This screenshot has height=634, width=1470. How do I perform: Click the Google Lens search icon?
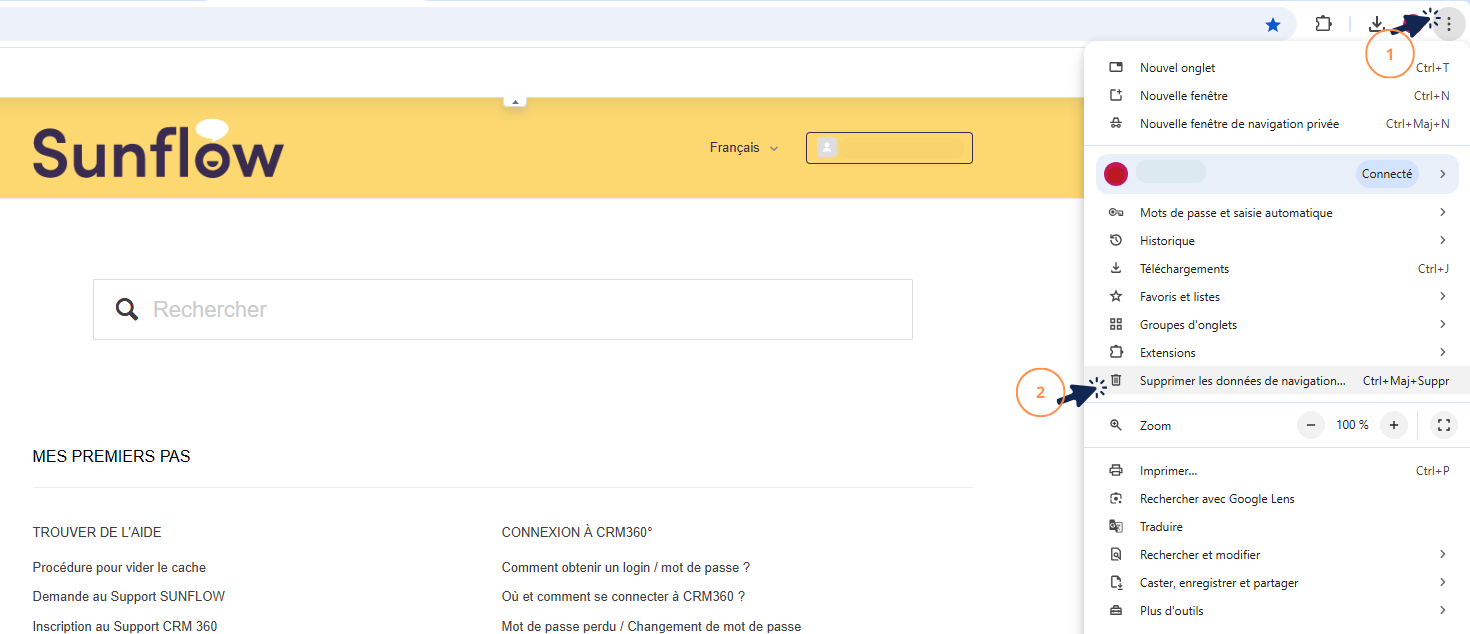[1116, 498]
